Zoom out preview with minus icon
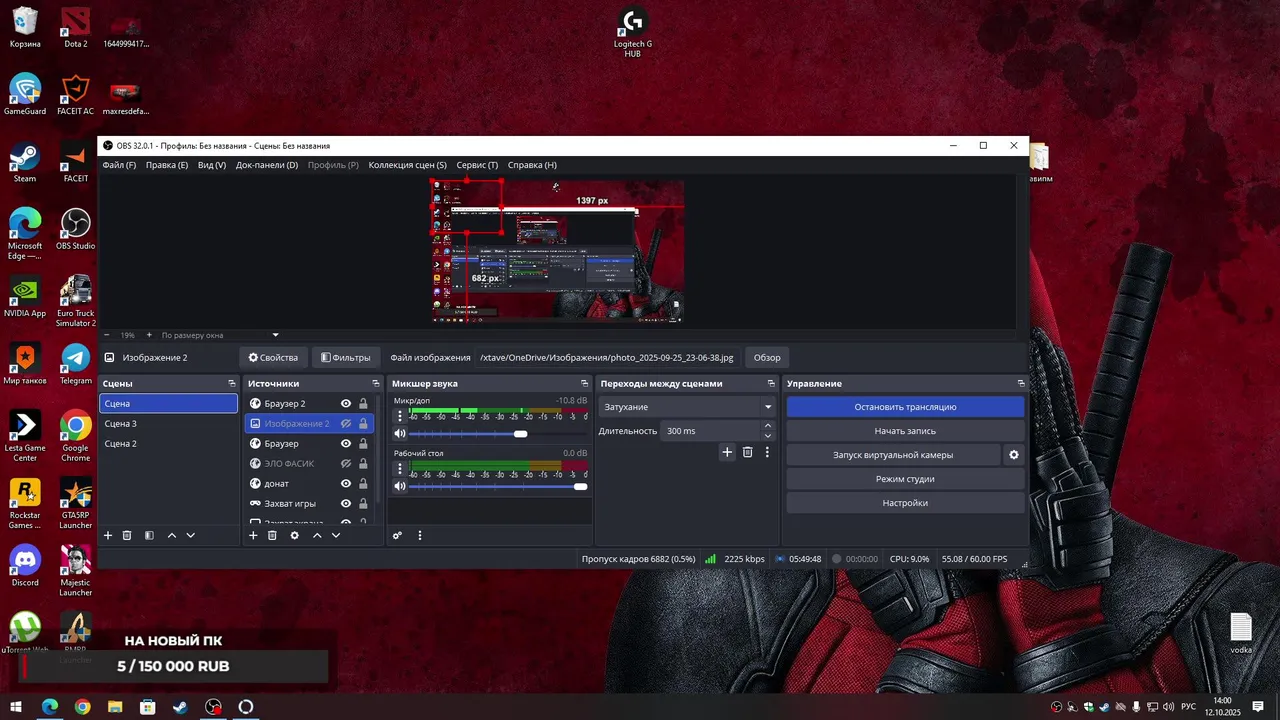Image resolution: width=1280 pixels, height=720 pixels. click(109, 335)
